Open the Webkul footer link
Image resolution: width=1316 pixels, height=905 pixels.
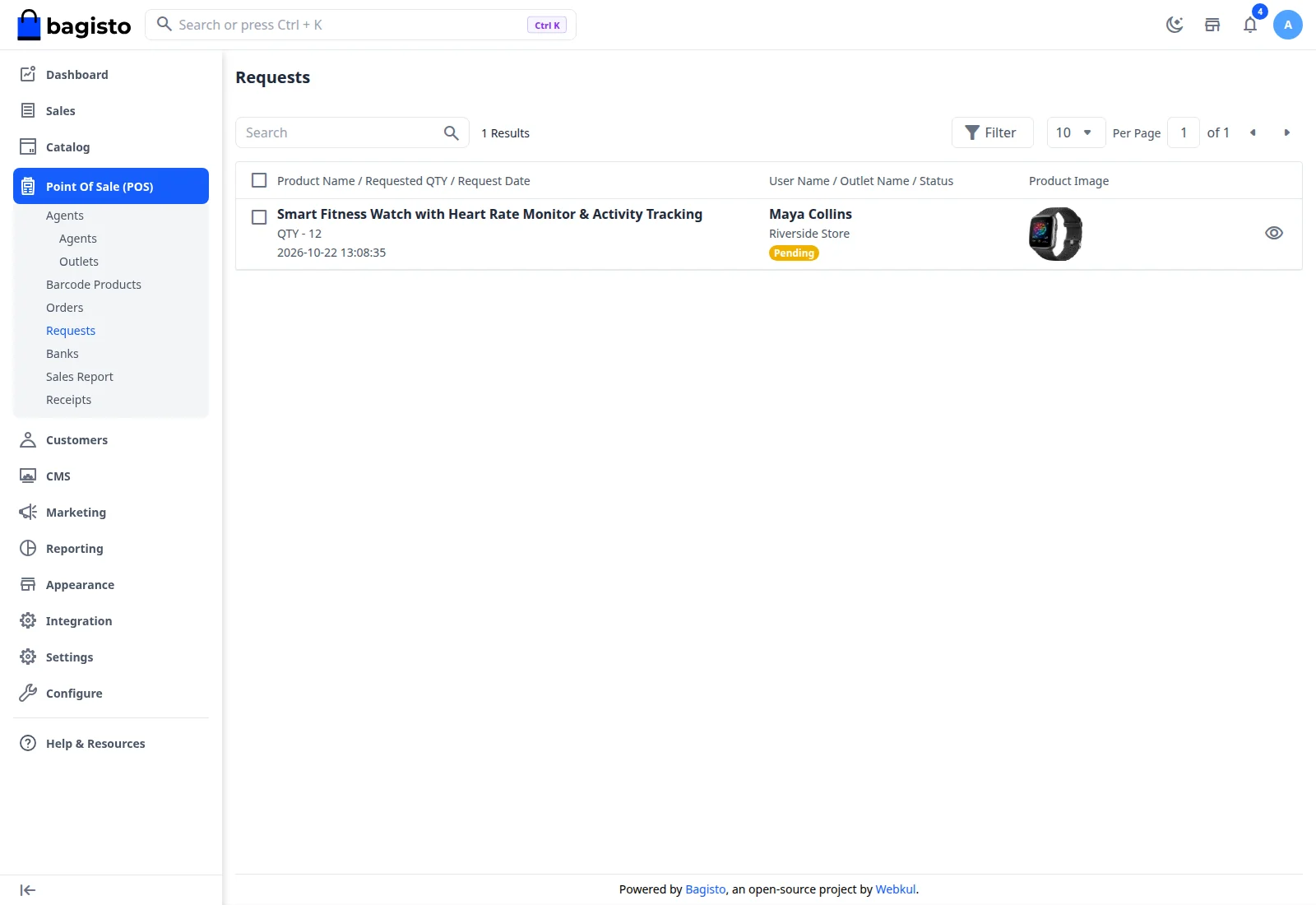[x=896, y=889]
